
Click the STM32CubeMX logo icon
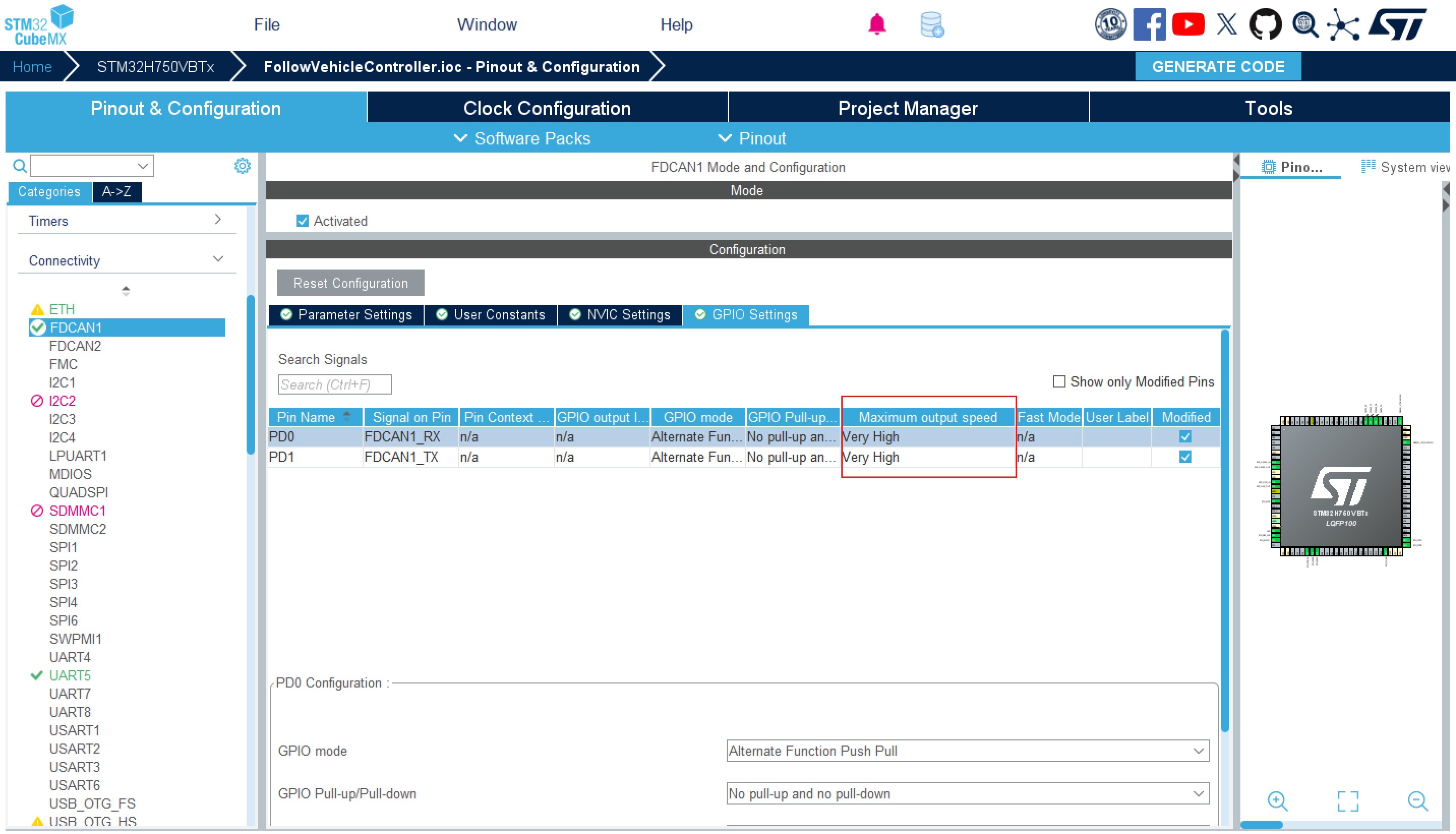click(39, 24)
